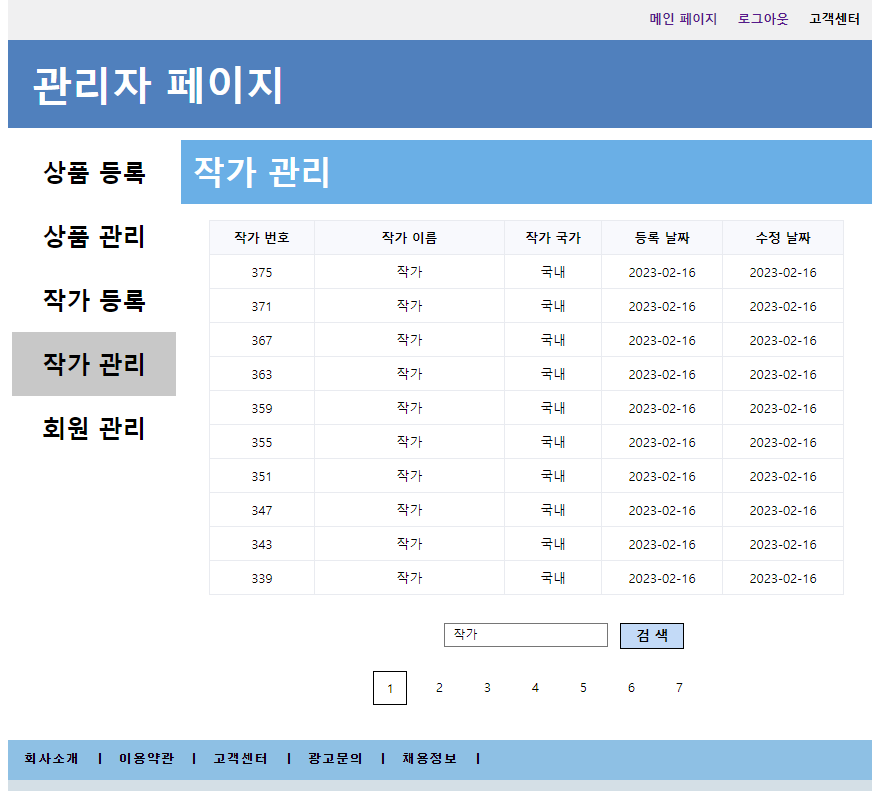Click the 작가 search input field
This screenshot has height=791, width=886.
[x=525, y=635]
